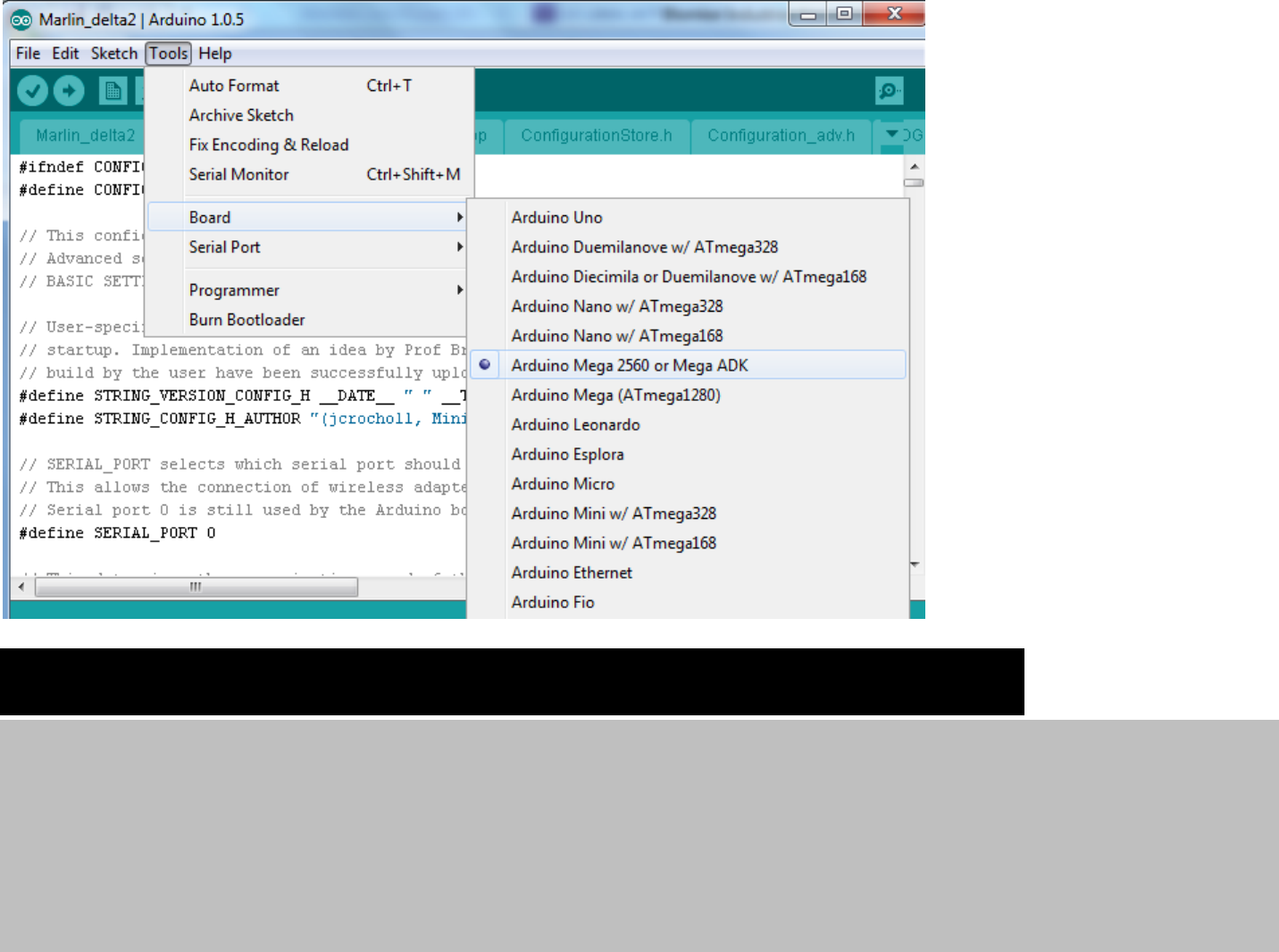The image size is (1279, 952).
Task: Select Arduino Leonardo board
Action: 688,424
